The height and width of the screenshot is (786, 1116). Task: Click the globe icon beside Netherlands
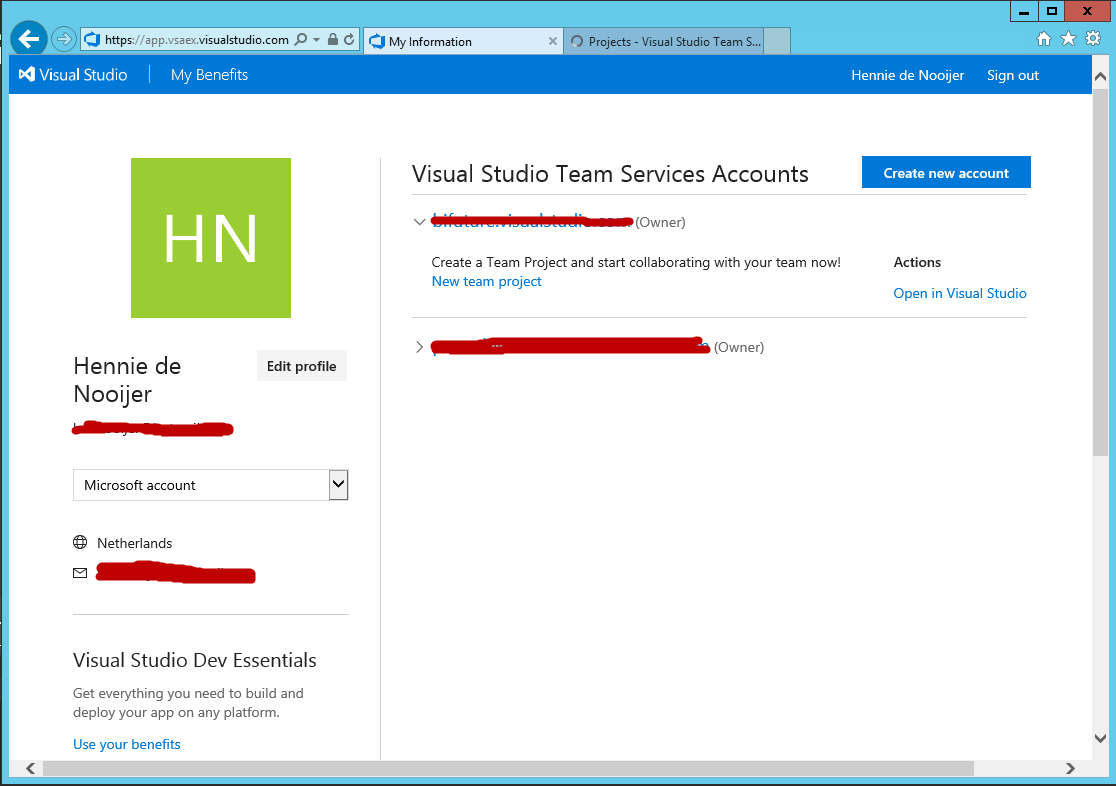[79, 542]
